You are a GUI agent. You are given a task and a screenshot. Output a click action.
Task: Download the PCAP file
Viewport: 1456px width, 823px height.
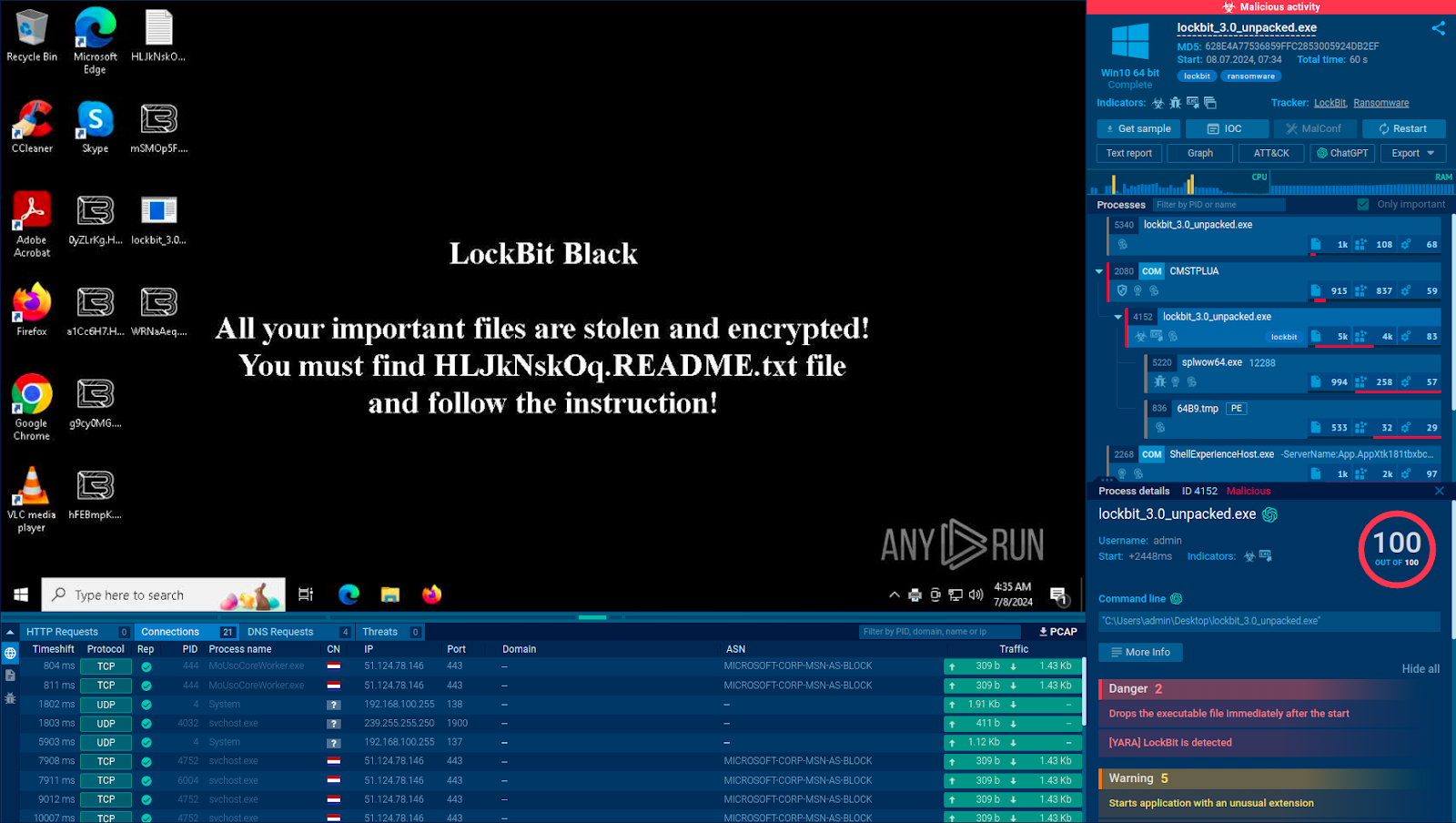point(1057,632)
